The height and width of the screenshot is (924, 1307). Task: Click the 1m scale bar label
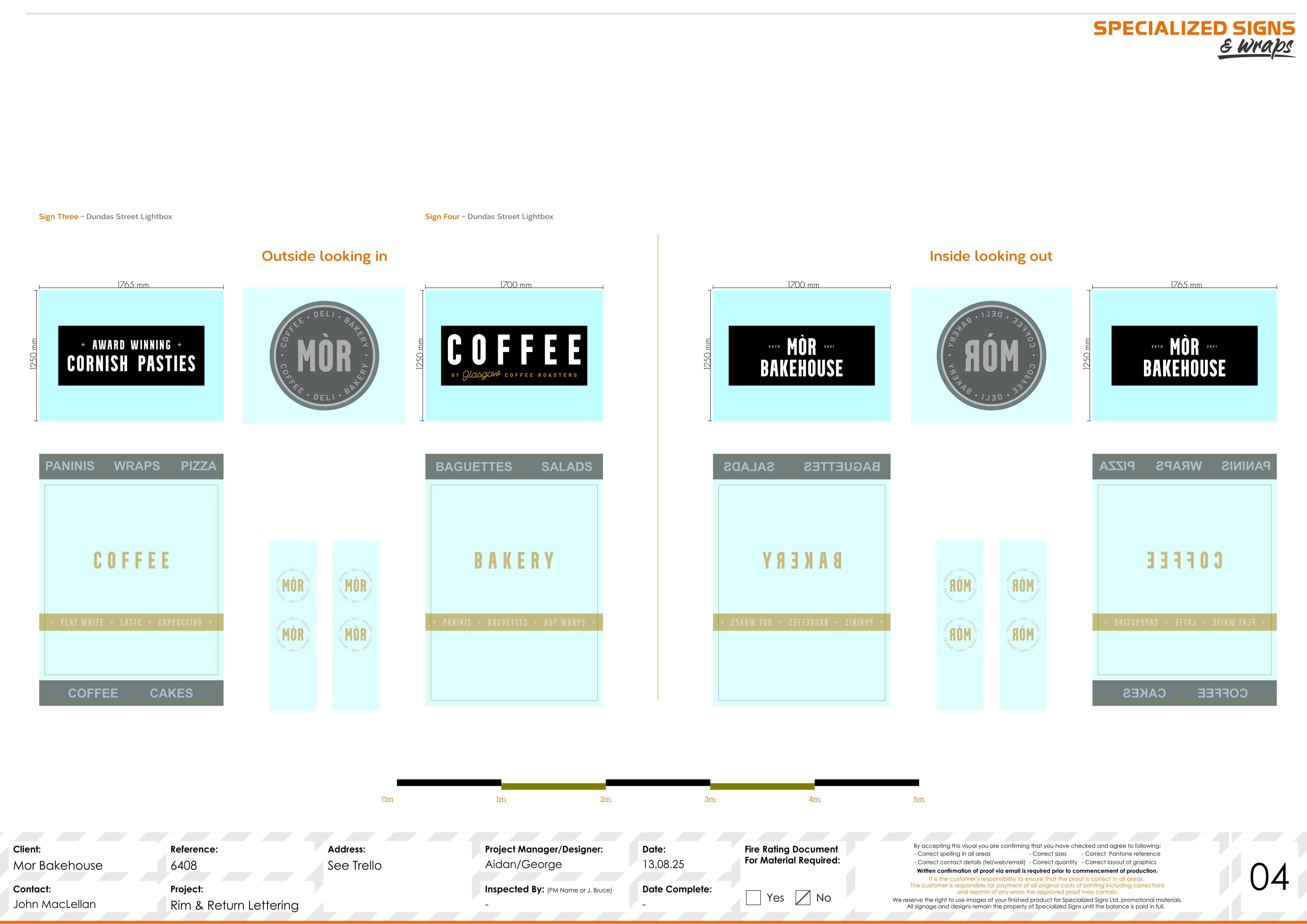(x=501, y=799)
